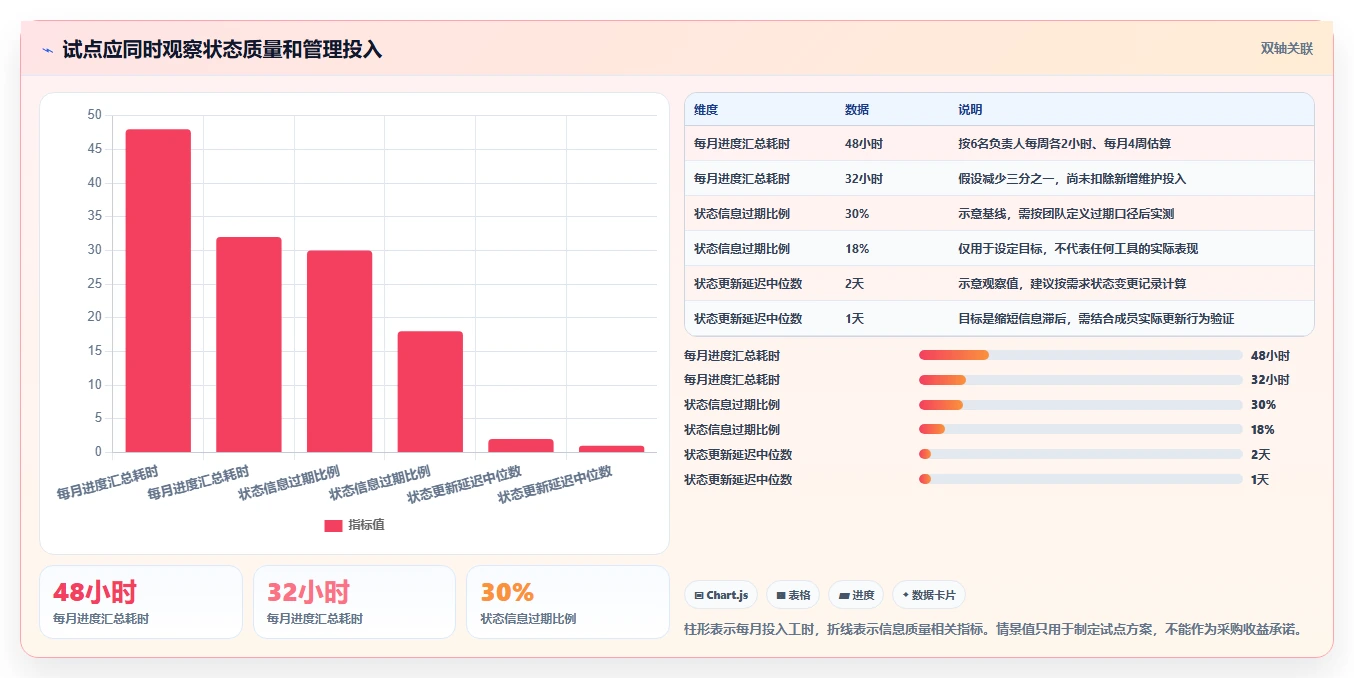Click the progress bar labeled 30%

[x=1080, y=405]
